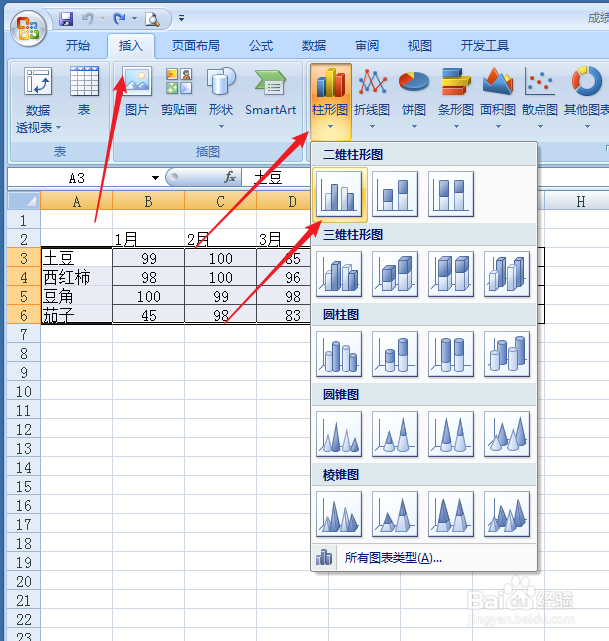609x641 pixels.
Task: Pick the 3D cone chart
Action: [507, 435]
